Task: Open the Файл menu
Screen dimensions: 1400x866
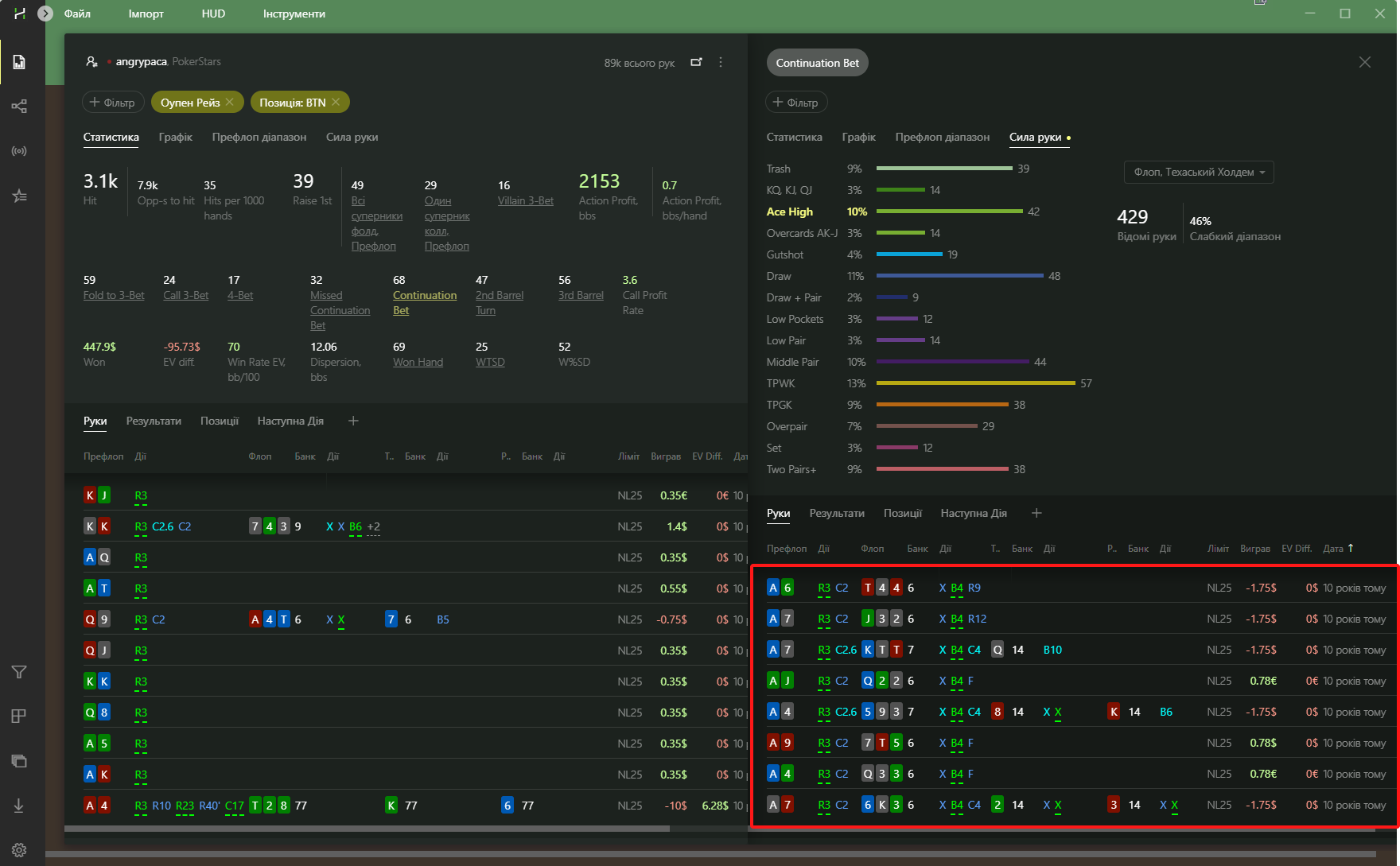Action: click(77, 14)
